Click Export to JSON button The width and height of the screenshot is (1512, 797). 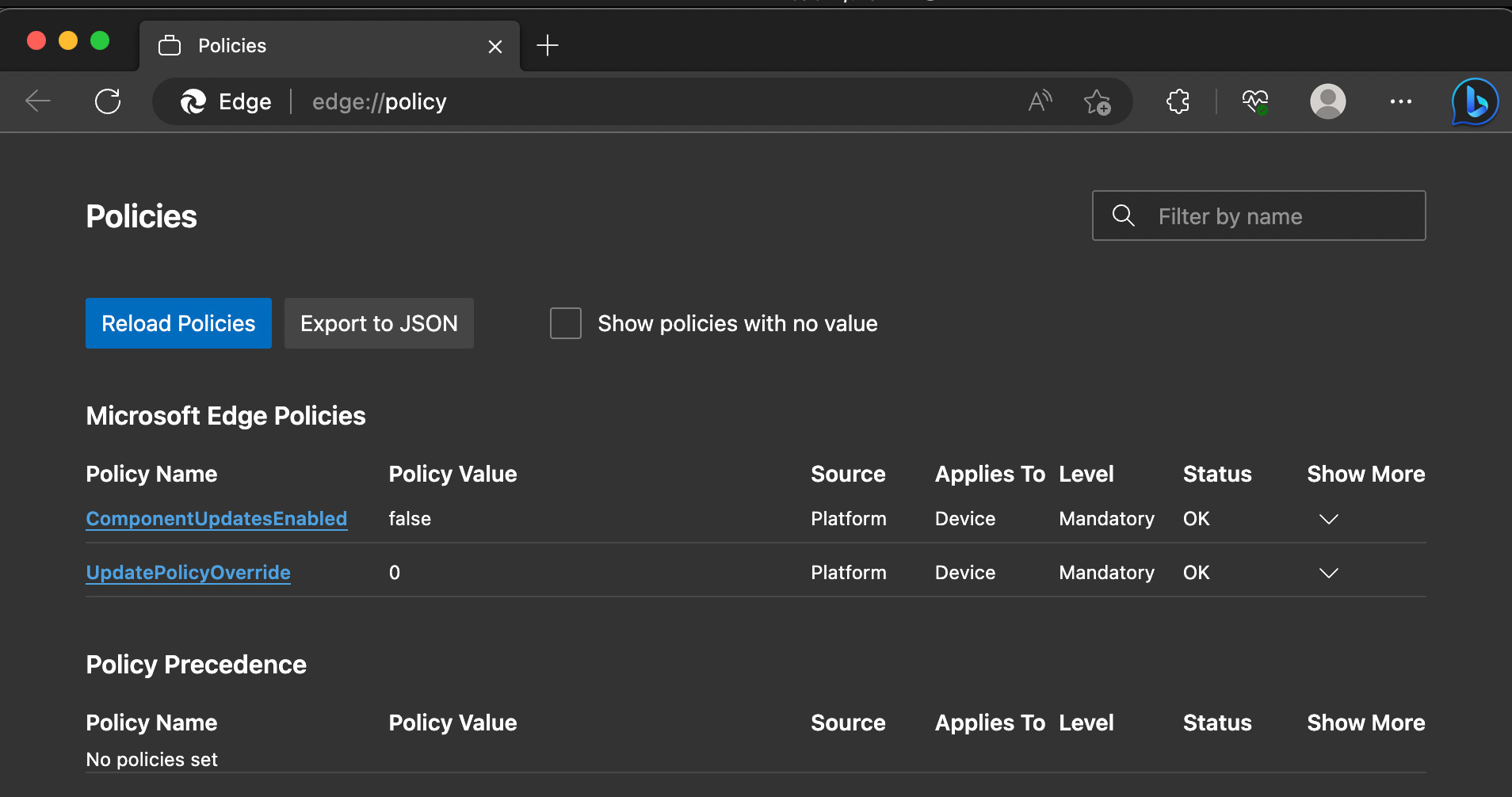click(x=379, y=323)
